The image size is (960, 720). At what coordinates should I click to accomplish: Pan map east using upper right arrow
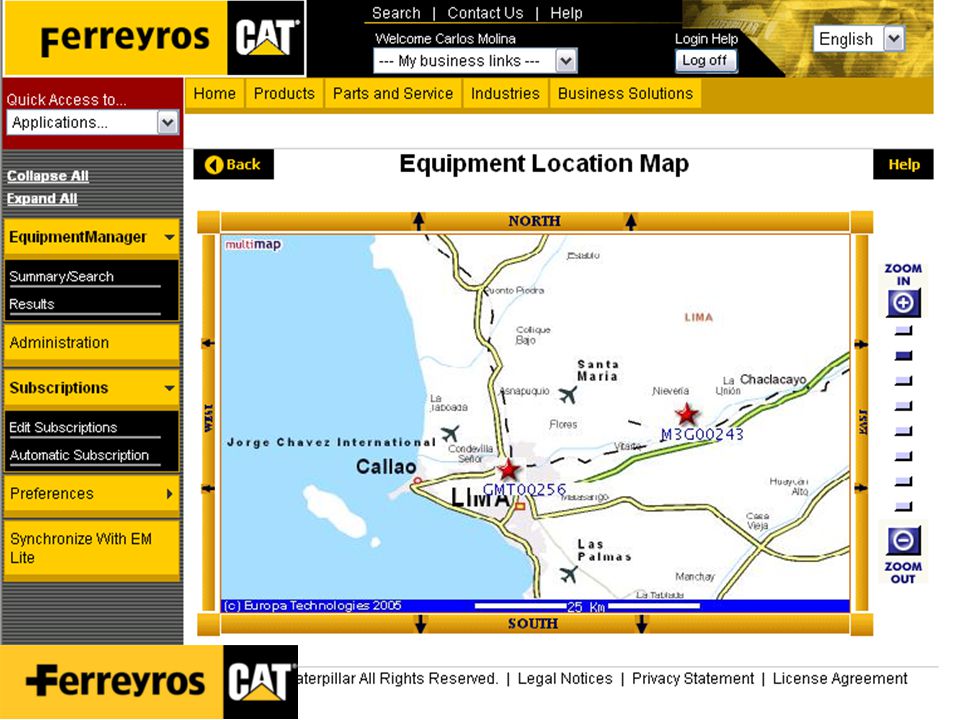pos(861,345)
